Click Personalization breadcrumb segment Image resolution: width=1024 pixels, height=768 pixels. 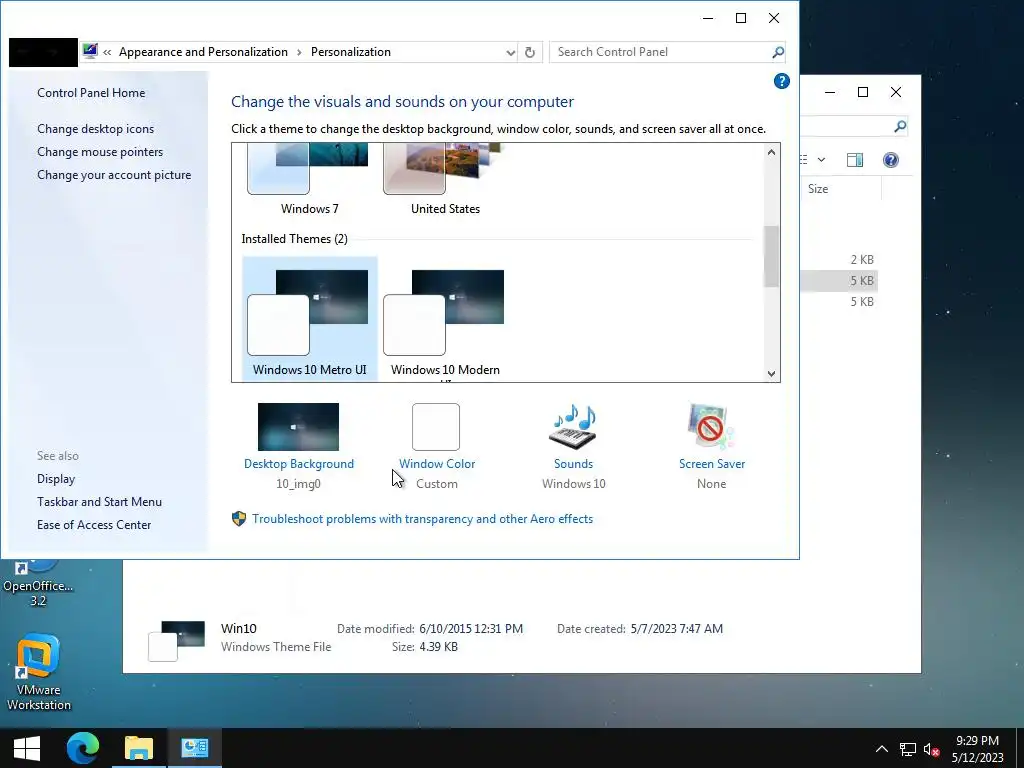point(351,52)
